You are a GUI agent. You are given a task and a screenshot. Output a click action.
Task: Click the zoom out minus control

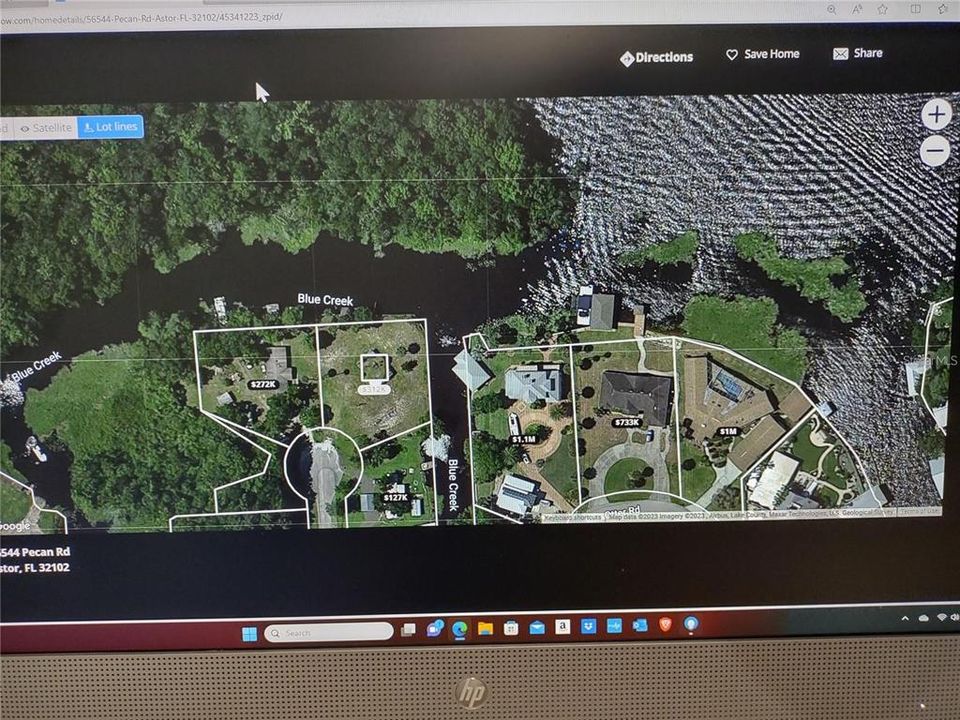click(936, 150)
